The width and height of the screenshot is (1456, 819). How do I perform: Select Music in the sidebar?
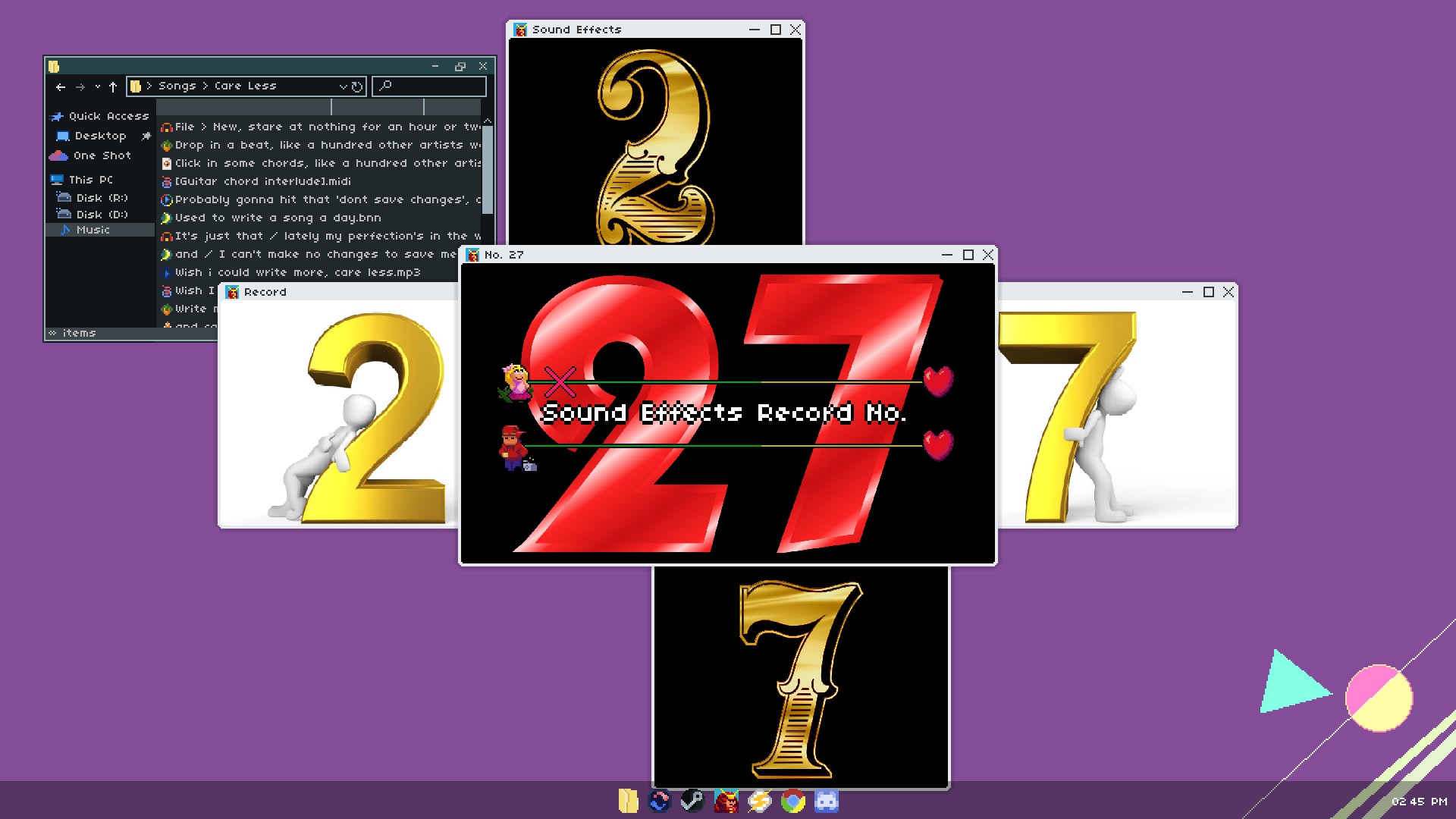100,230
